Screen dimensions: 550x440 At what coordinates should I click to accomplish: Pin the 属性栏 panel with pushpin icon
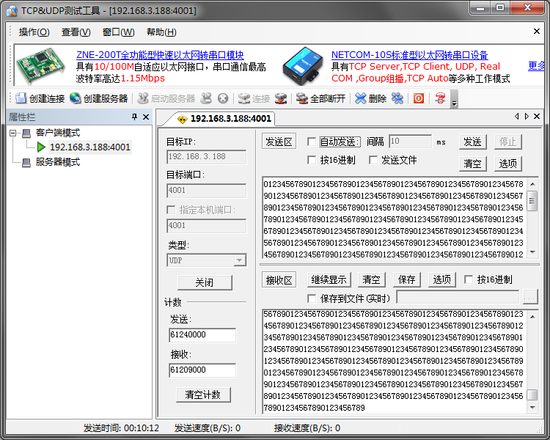point(134,116)
